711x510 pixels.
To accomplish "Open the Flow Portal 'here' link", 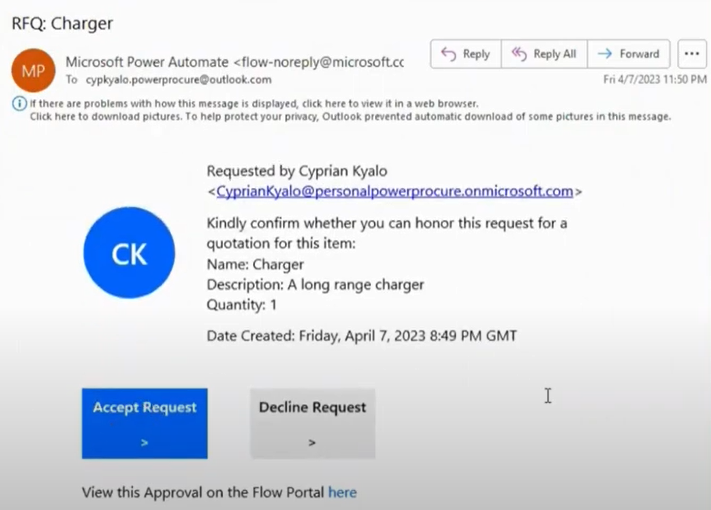I will (x=342, y=492).
